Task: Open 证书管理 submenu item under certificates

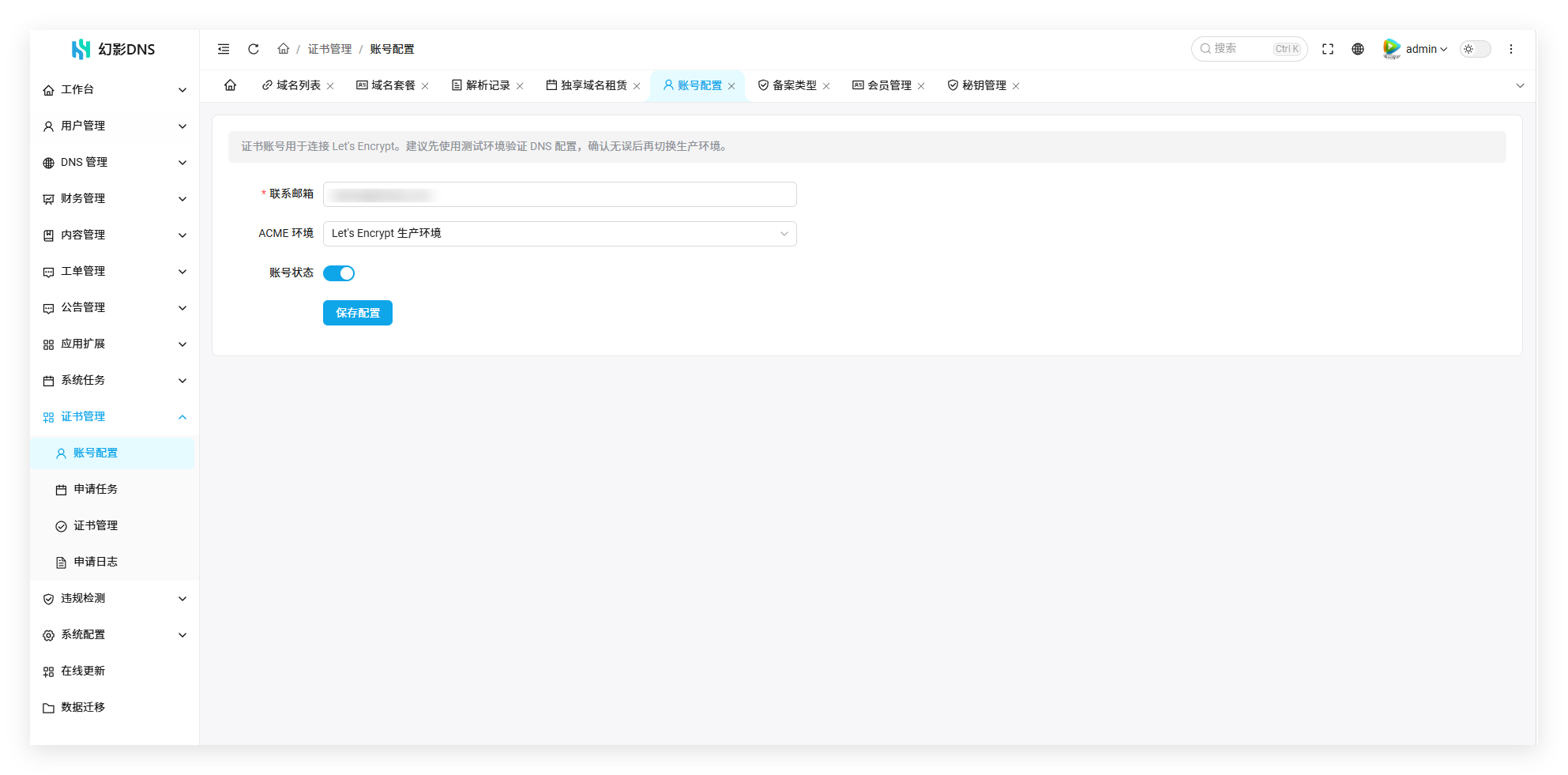Action: click(112, 526)
